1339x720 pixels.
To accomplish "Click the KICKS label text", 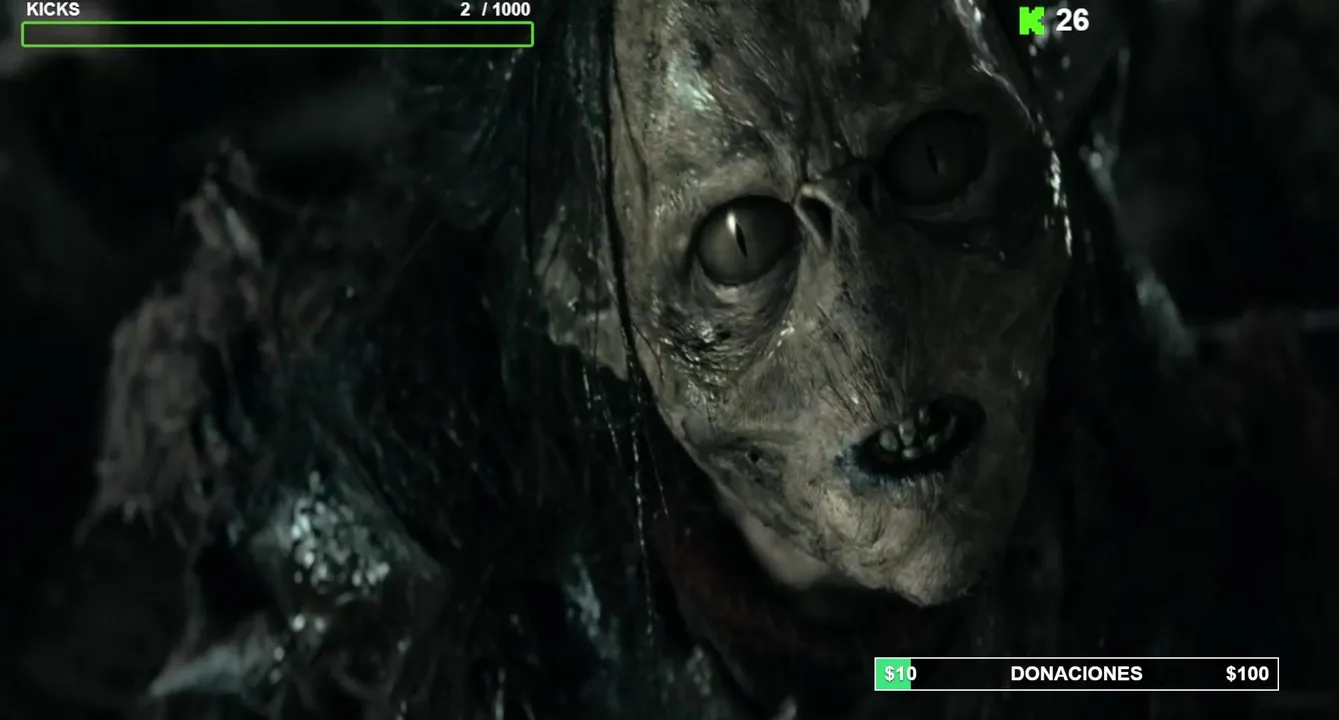I will (x=53, y=9).
